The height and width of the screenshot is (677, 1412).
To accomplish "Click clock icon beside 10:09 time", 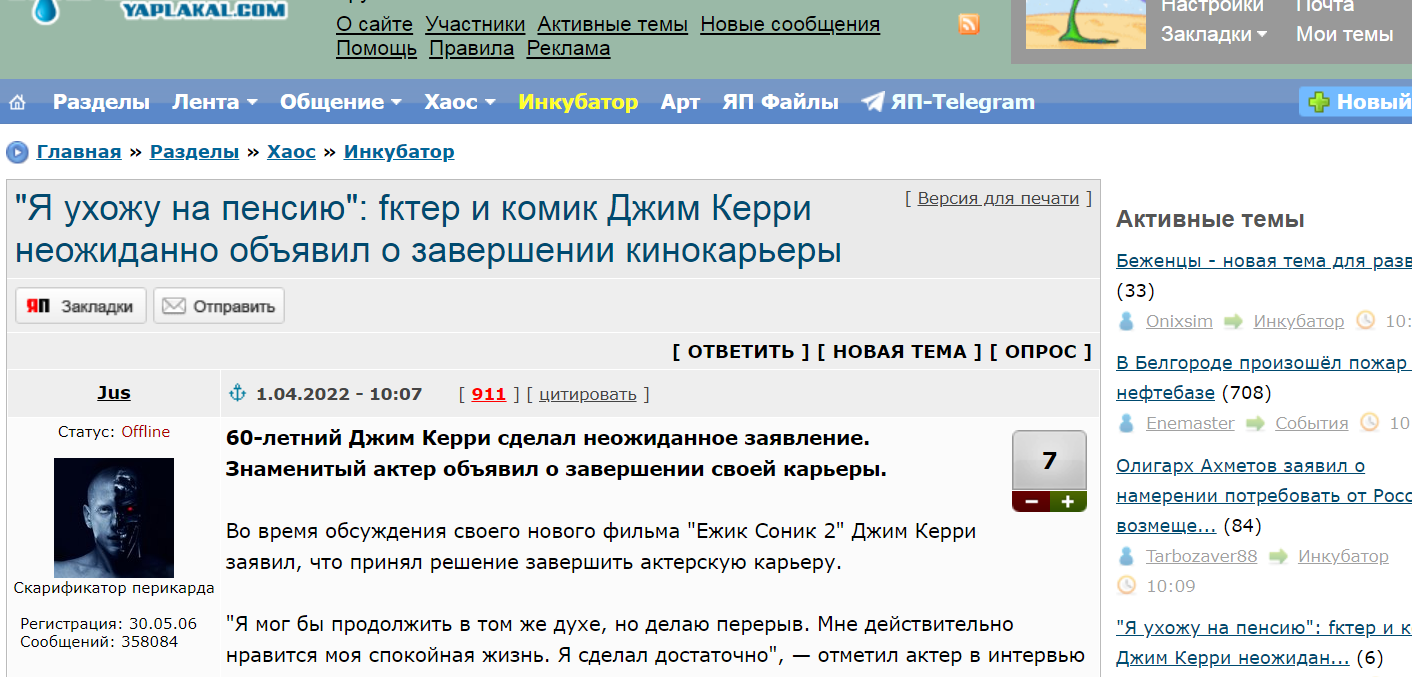I will pyautogui.click(x=1127, y=585).
